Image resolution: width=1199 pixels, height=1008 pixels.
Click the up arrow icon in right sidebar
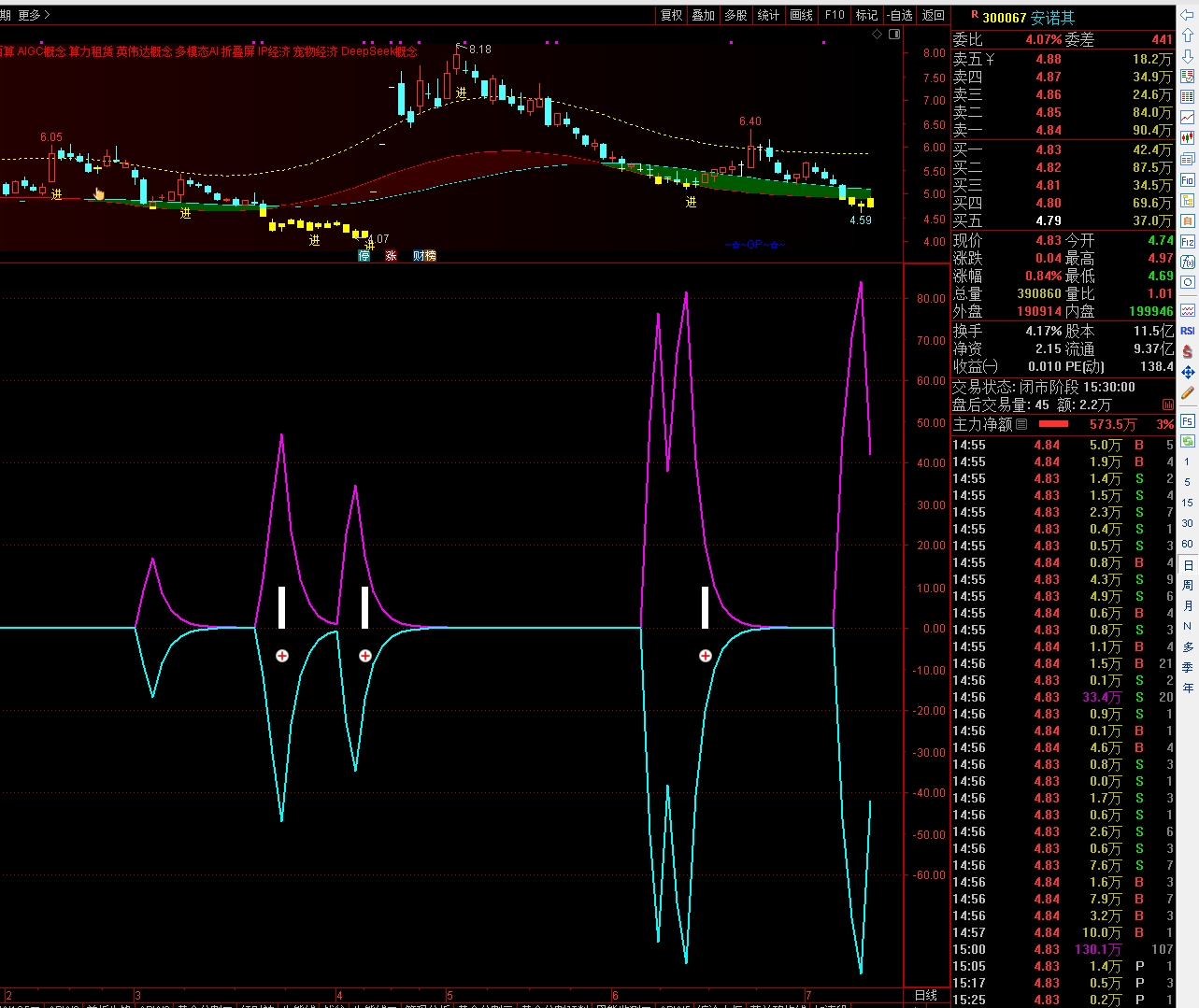tap(1188, 35)
